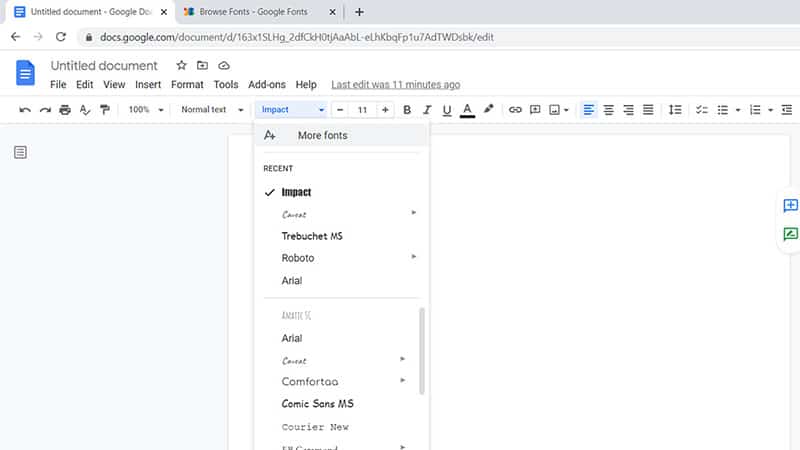This screenshot has width=800, height=450.
Task: Decrease font size with minus button
Action: tap(340, 110)
